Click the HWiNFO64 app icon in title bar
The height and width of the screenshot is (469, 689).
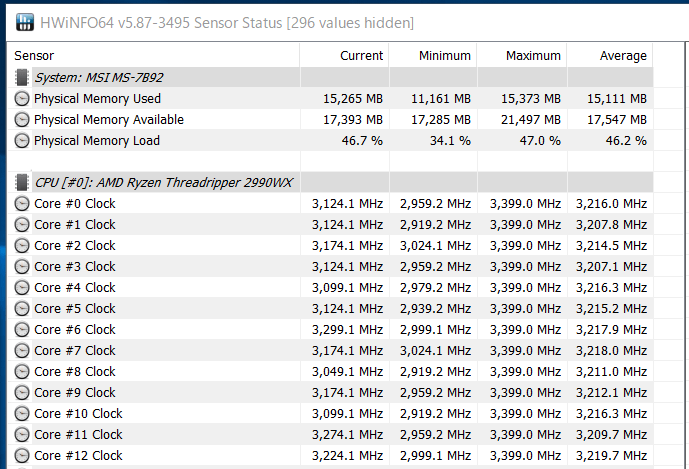pos(25,22)
